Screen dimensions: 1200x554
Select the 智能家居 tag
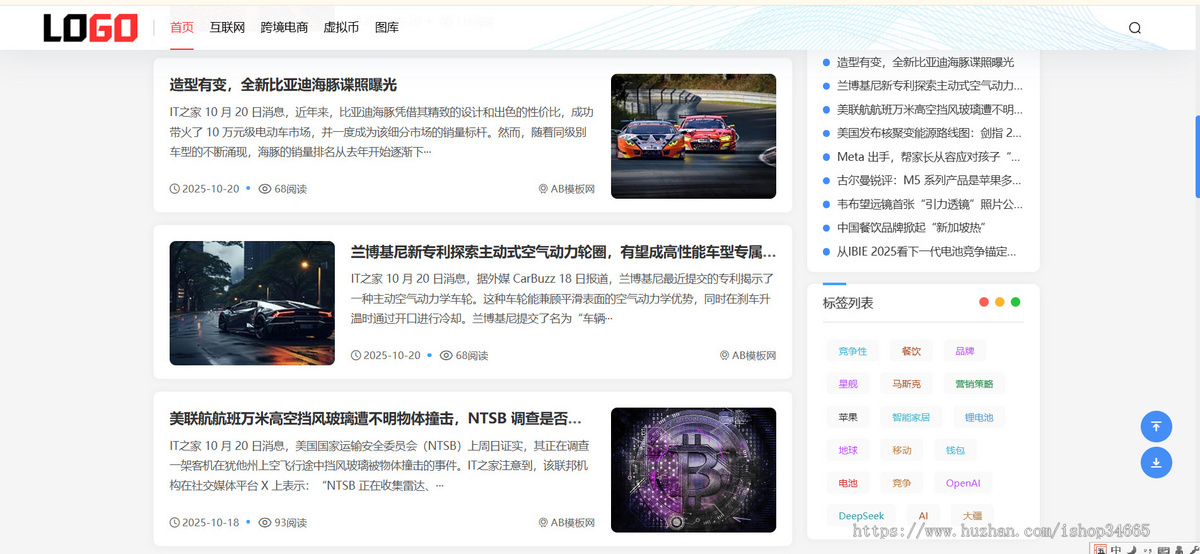(x=911, y=417)
